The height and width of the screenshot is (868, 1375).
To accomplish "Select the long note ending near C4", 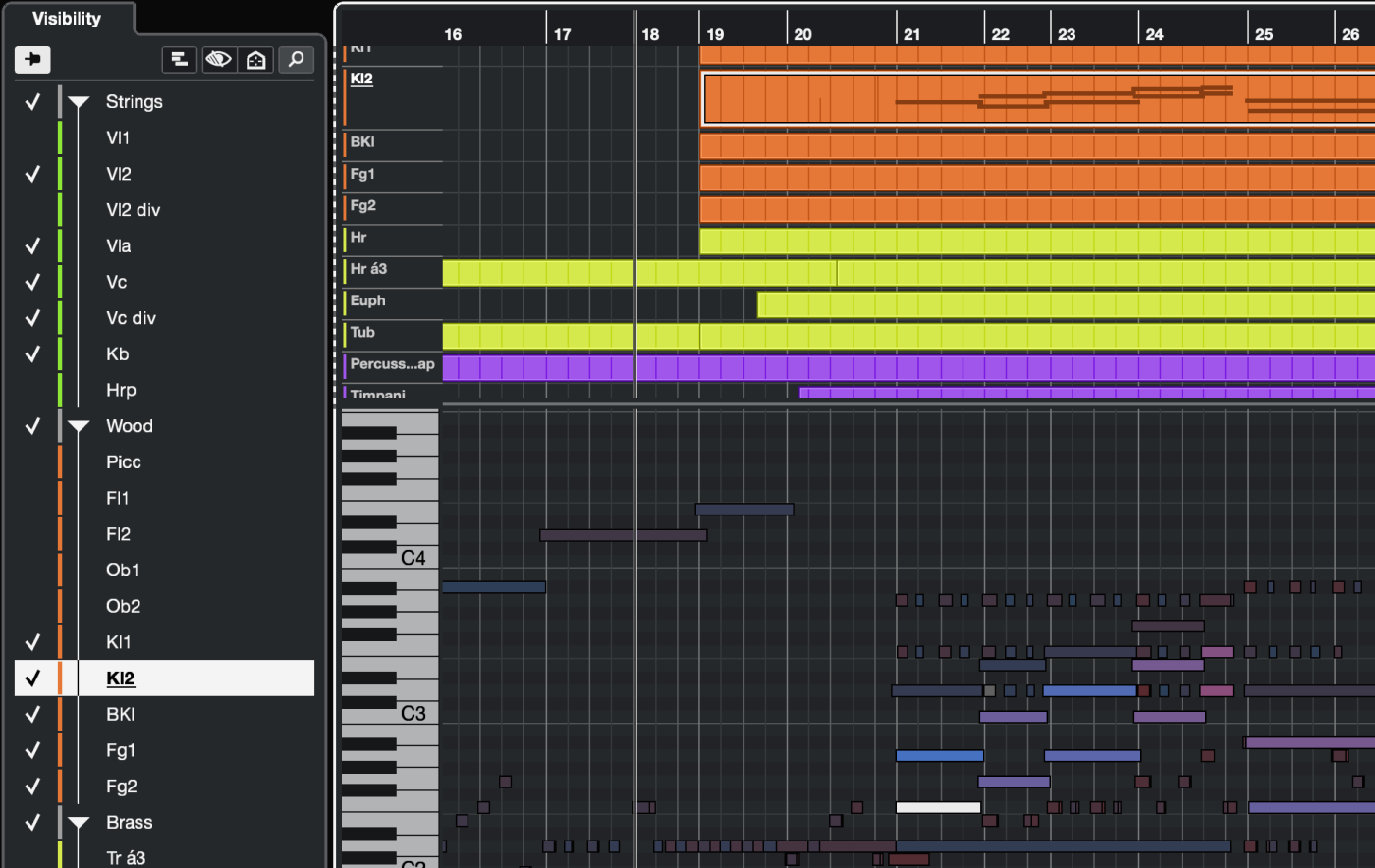I will coord(624,536).
